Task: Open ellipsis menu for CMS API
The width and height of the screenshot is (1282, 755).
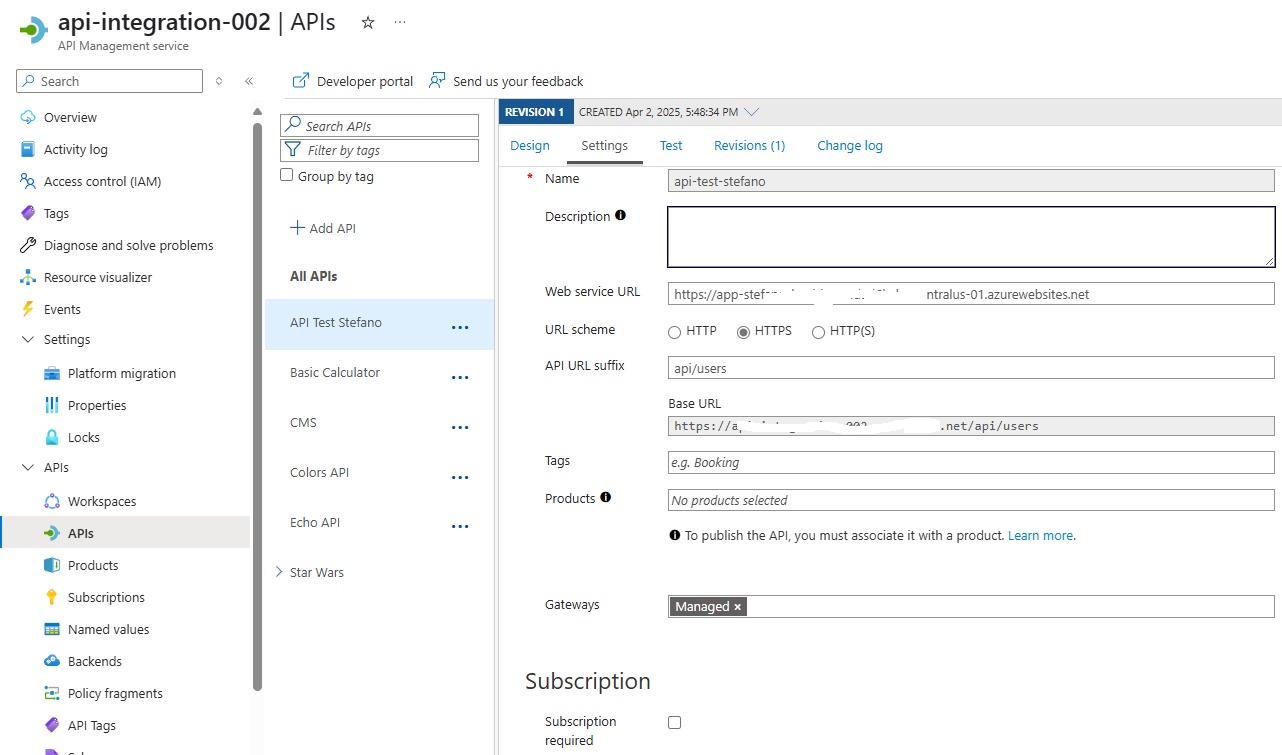Action: 460,427
